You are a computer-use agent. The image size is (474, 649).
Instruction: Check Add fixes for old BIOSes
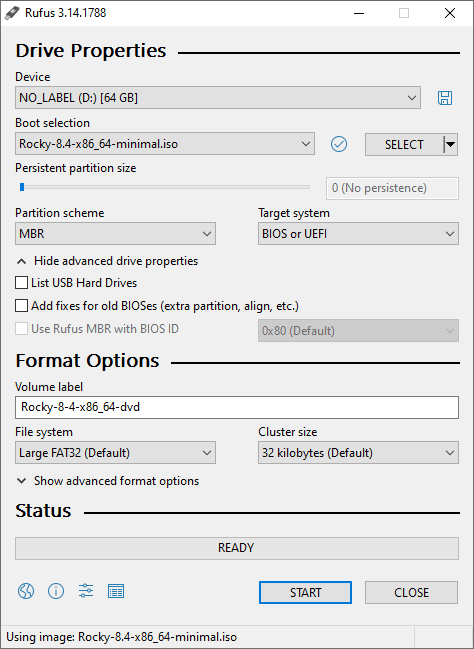(x=22, y=306)
